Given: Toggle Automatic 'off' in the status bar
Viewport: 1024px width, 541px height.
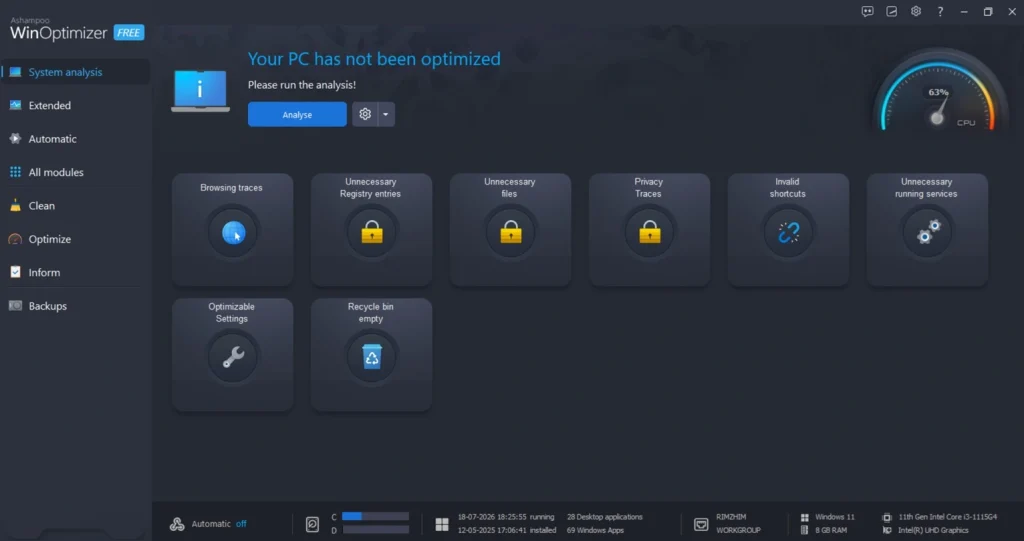Looking at the screenshot, I should (241, 524).
